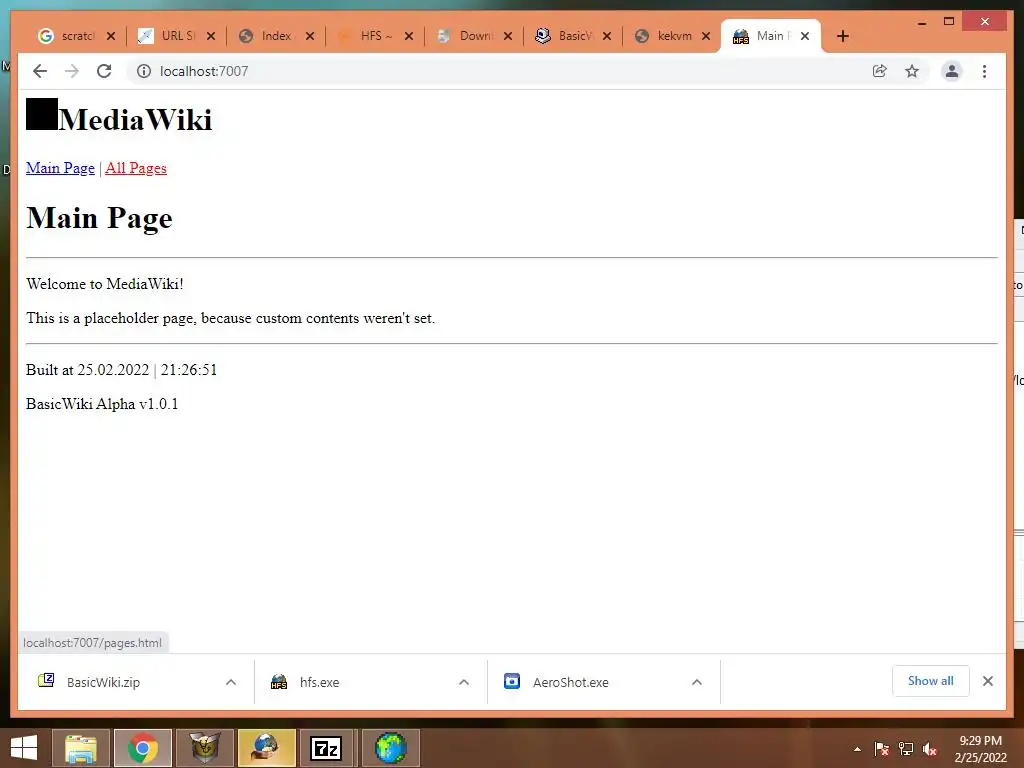Click the "Welcome to MediaWiki!" text

pyautogui.click(x=104, y=283)
